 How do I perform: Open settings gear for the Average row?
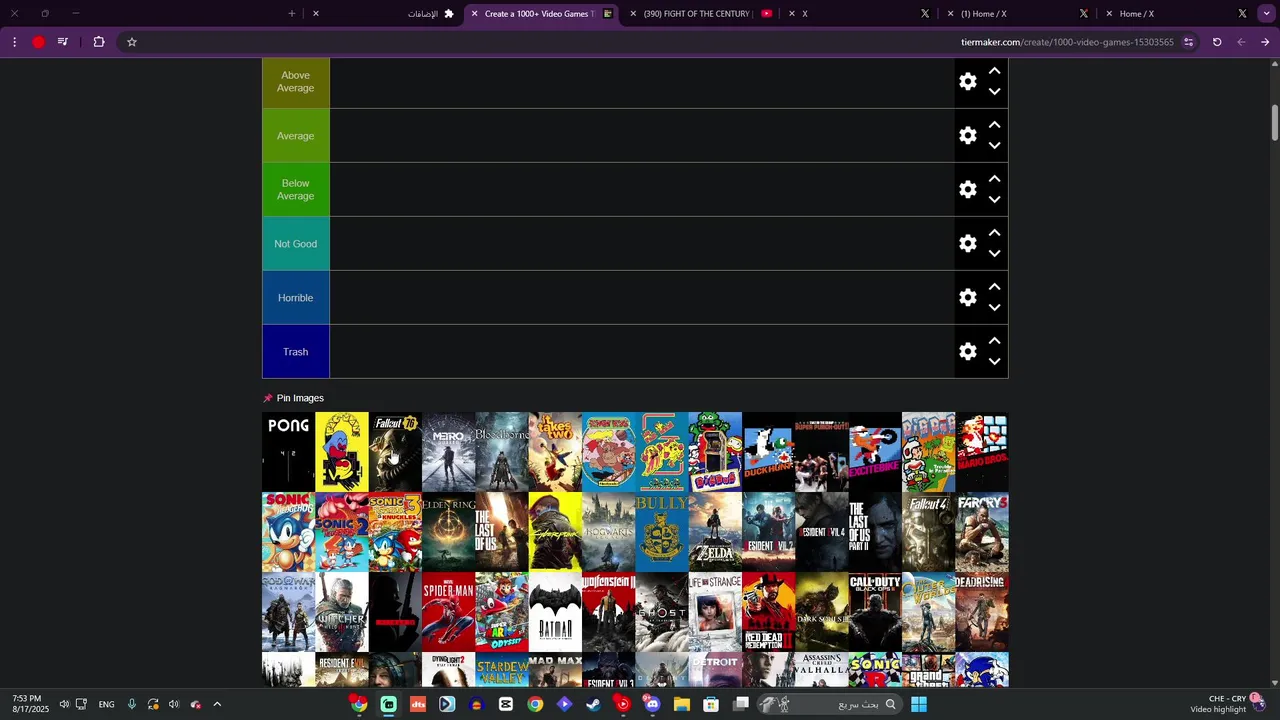tap(967, 136)
